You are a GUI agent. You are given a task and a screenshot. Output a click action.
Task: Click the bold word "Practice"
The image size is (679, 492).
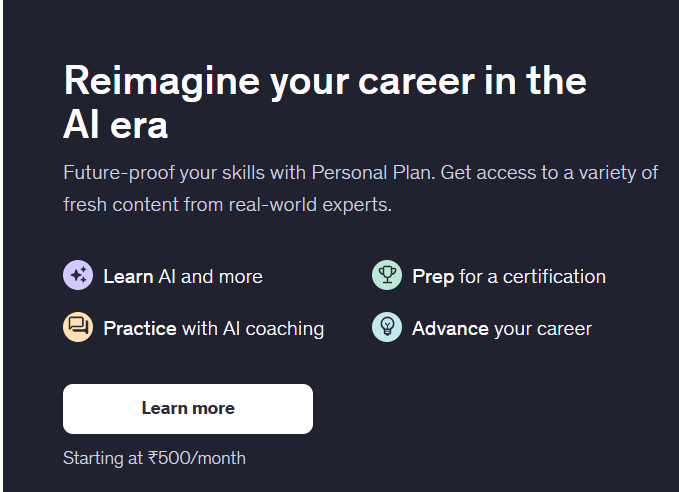[x=140, y=328]
